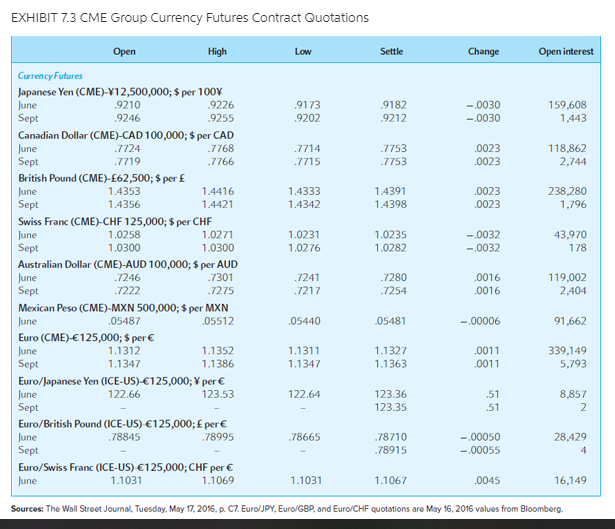Click Euro/British Pound Sept change value –.00055
The image size is (615, 529).
[480, 450]
